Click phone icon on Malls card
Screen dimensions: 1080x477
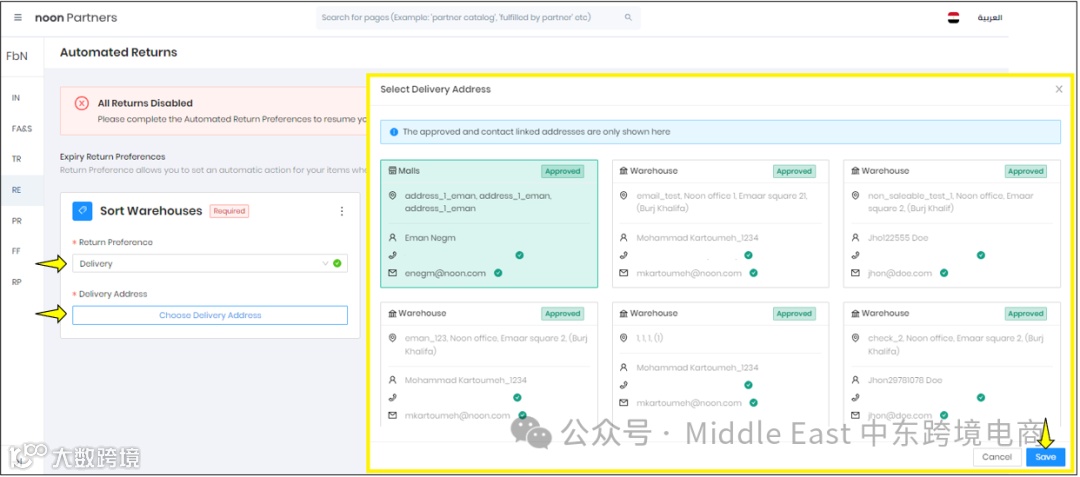point(393,255)
